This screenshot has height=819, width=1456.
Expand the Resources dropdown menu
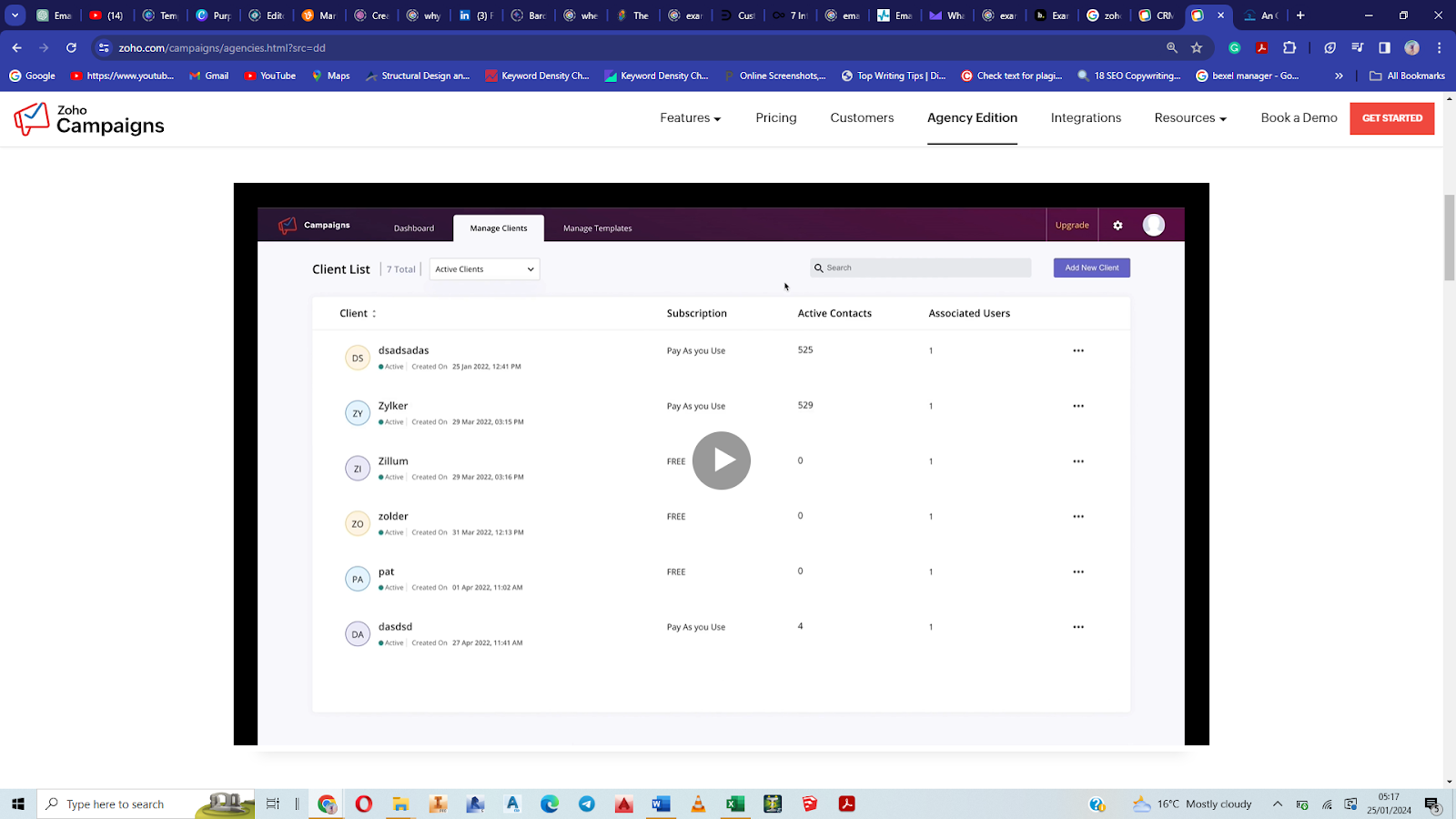tap(1190, 118)
